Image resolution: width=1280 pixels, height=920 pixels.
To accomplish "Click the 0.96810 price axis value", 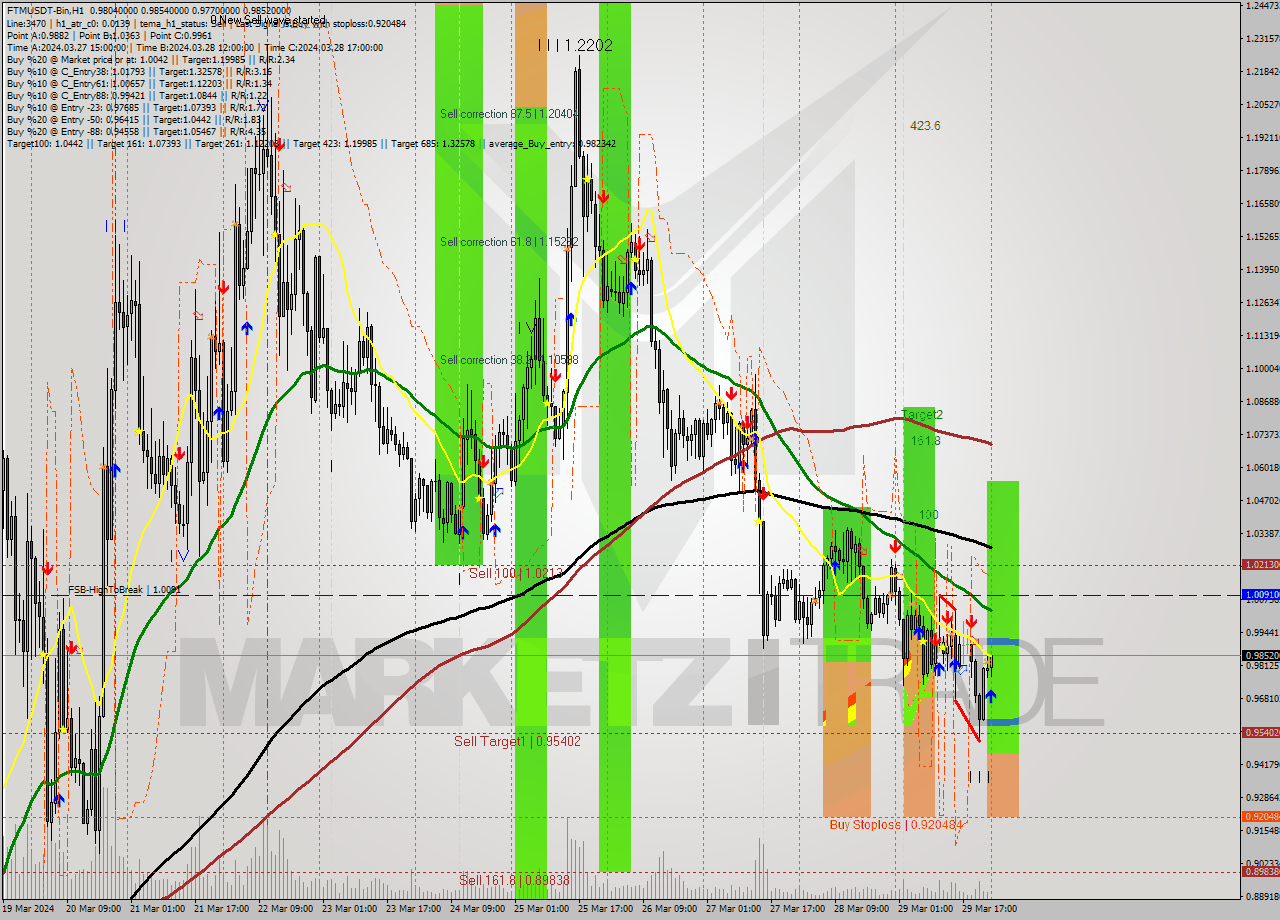I will 1262,699.
